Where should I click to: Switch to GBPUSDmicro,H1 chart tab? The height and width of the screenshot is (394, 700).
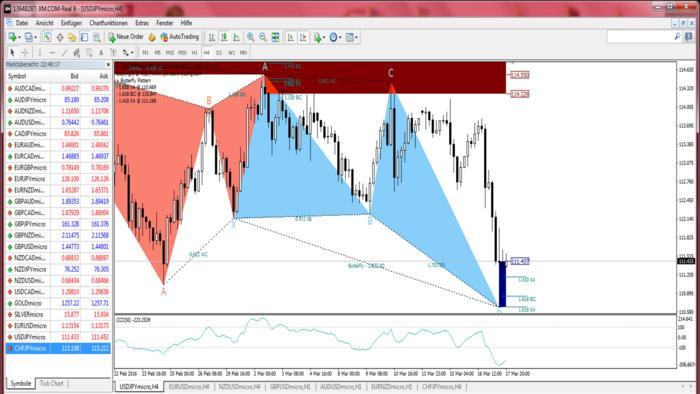click(290, 386)
